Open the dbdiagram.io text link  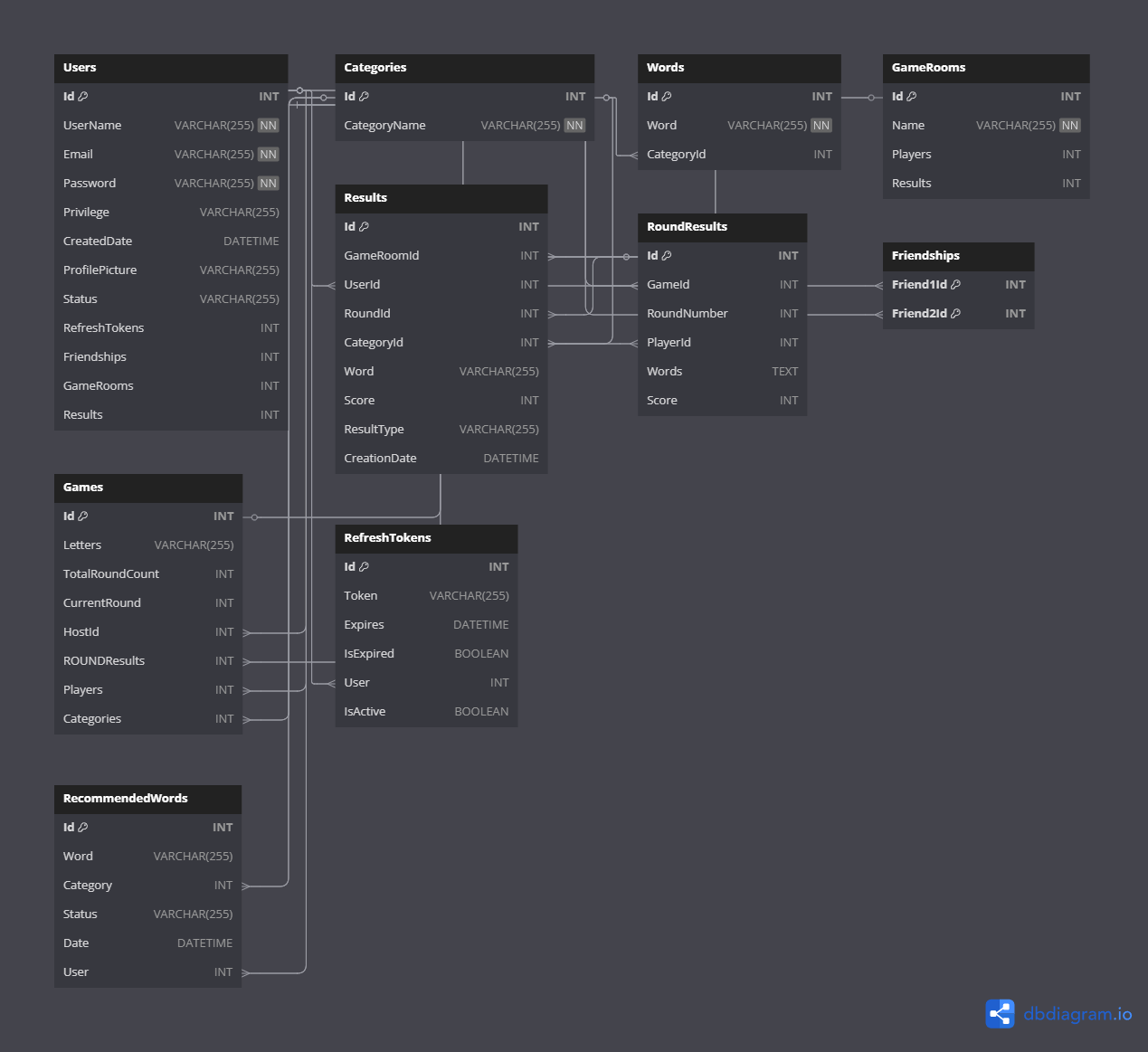(1077, 1014)
